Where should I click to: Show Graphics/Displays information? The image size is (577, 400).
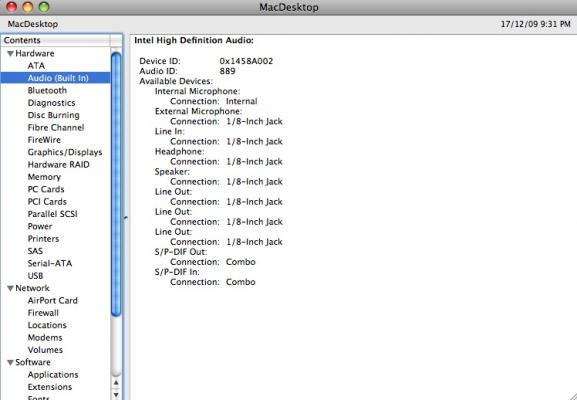(x=65, y=152)
